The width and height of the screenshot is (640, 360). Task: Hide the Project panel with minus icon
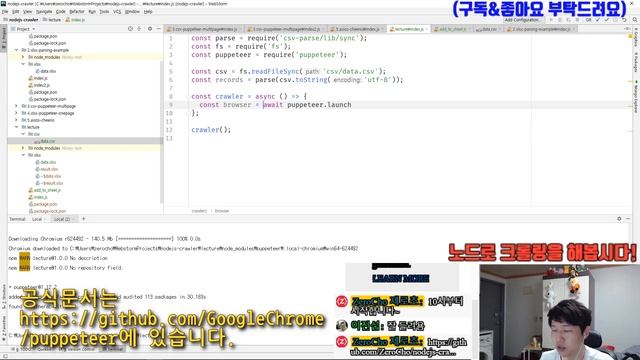(158, 29)
